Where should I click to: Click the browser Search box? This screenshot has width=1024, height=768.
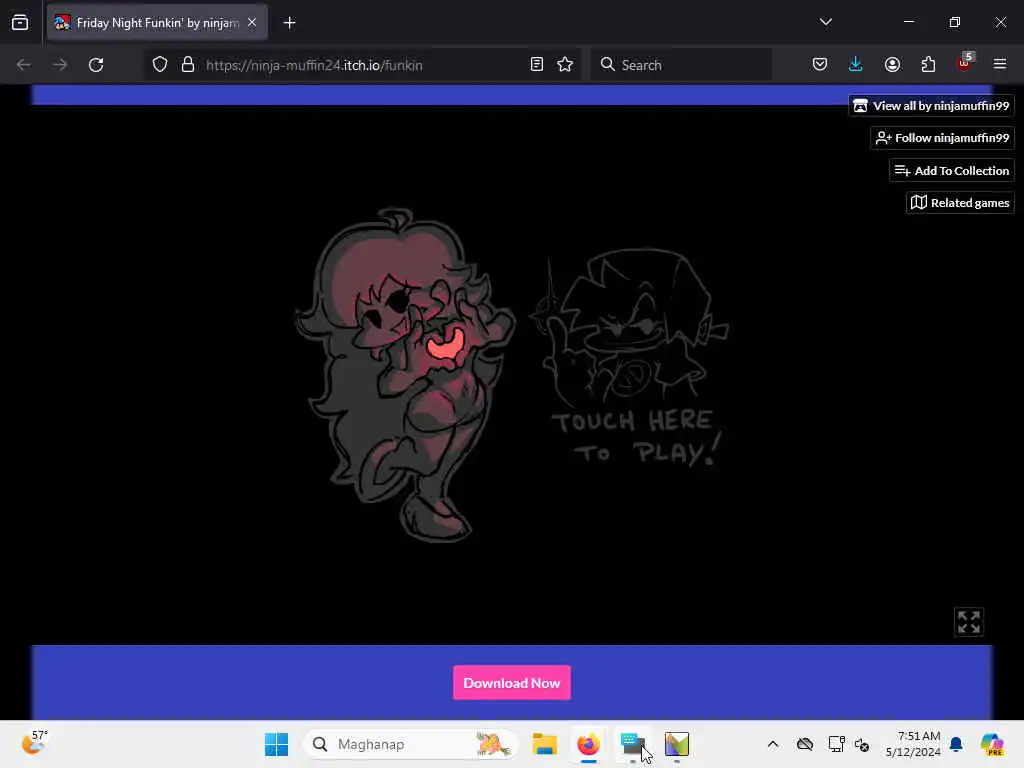681,65
